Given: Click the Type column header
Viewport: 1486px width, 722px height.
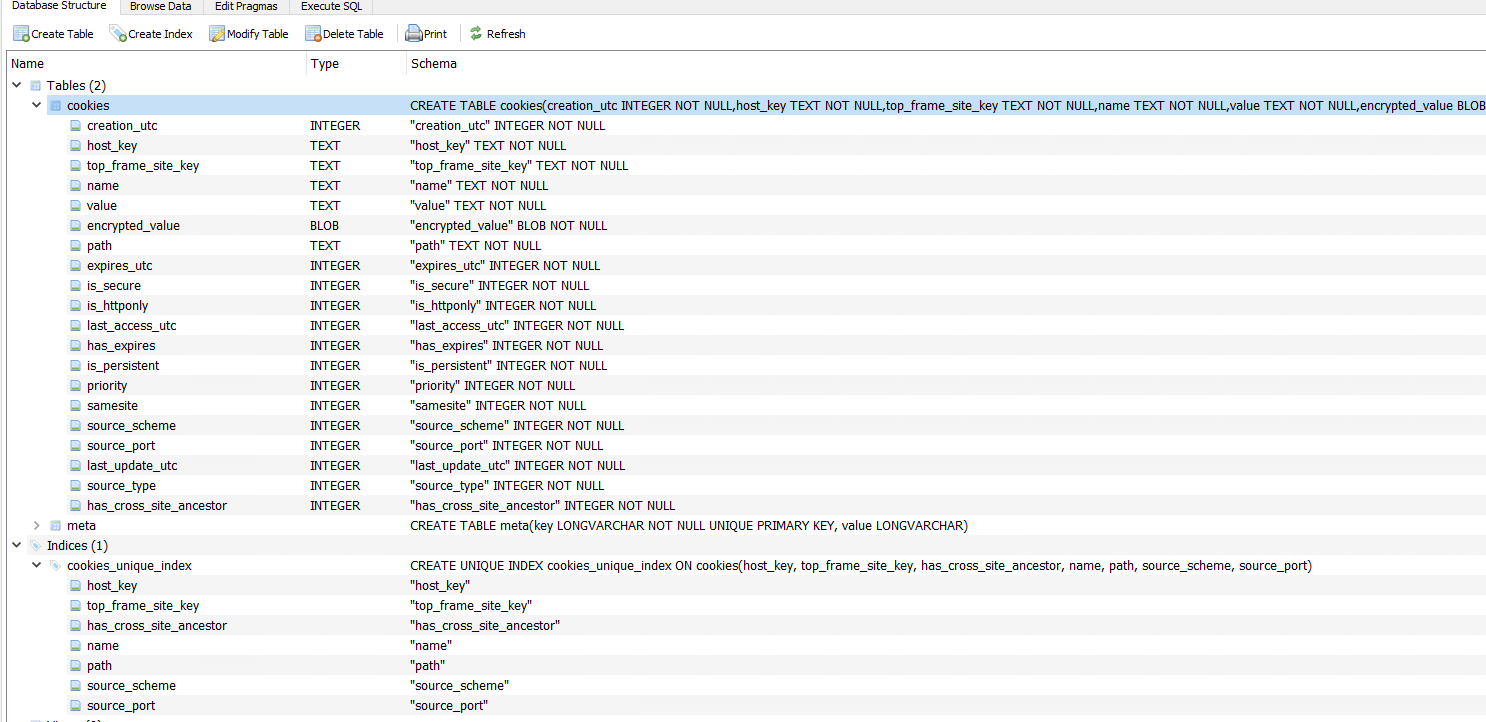Looking at the screenshot, I should [356, 64].
